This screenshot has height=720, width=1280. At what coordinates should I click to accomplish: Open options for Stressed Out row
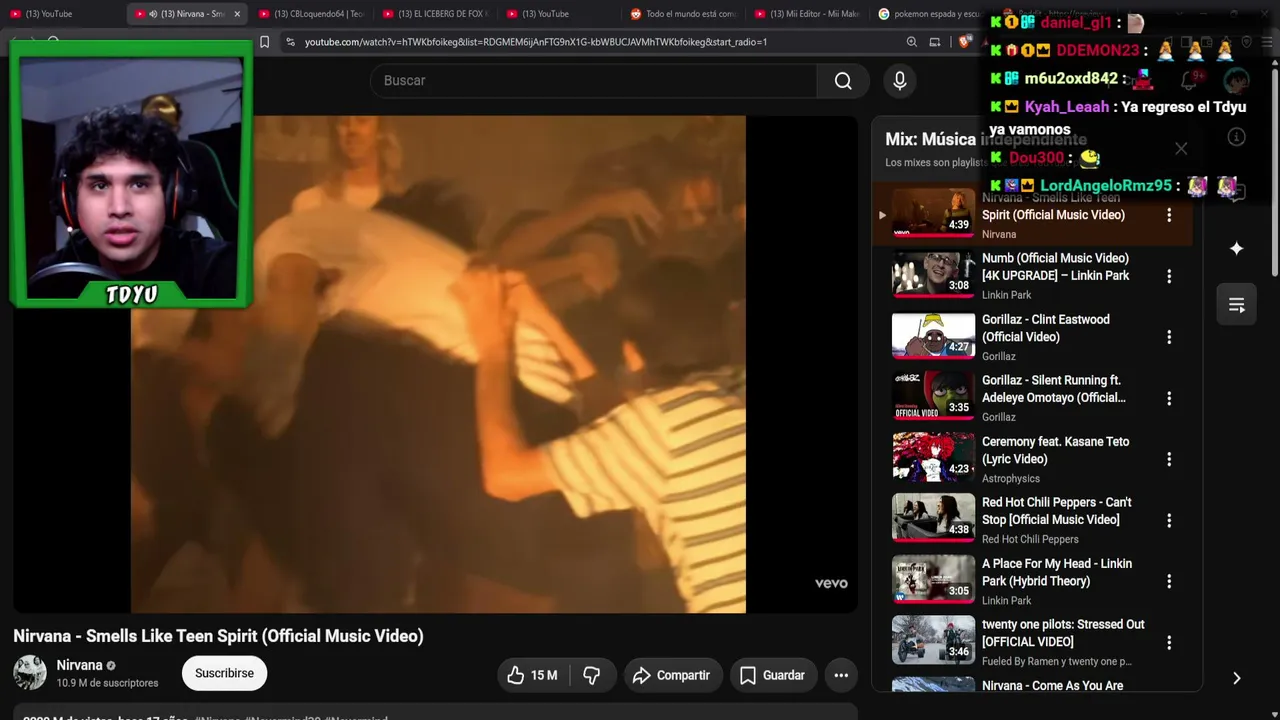(x=1169, y=642)
